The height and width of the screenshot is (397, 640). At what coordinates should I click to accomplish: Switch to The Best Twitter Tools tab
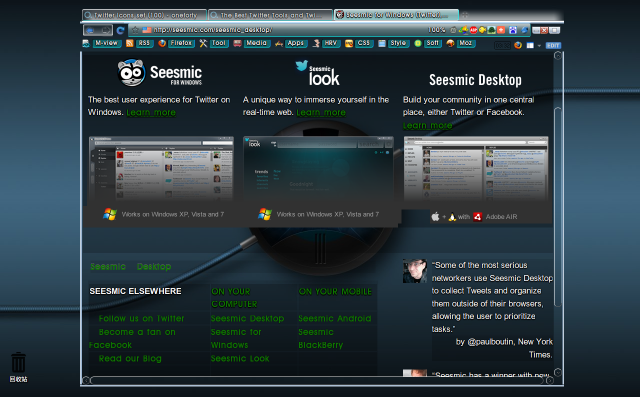point(270,15)
